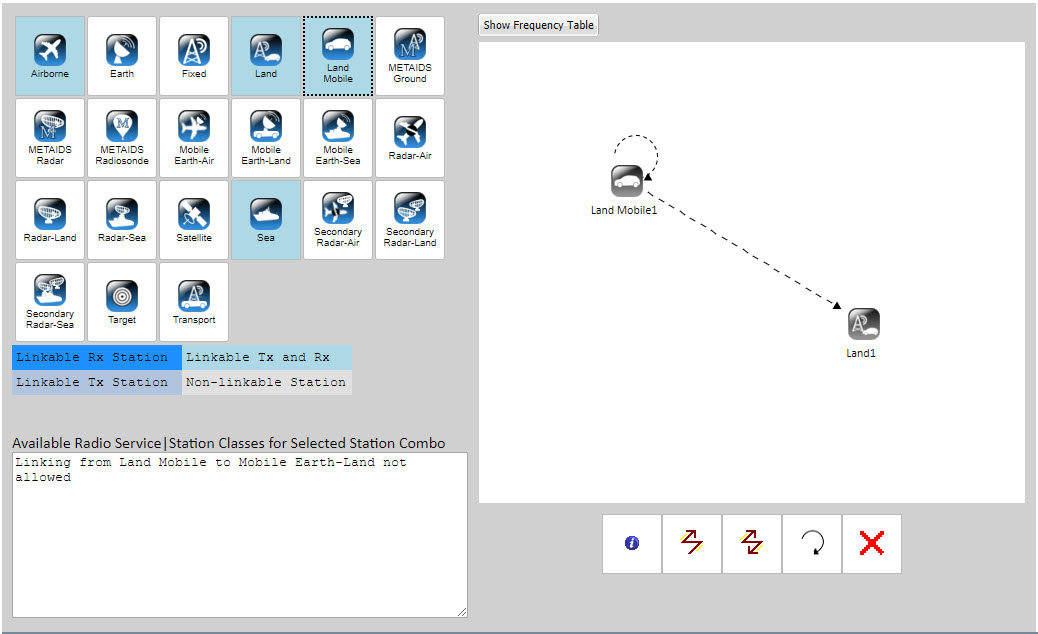1038x634 pixels.
Task: Select the Land1 node in diagram
Action: point(864,324)
